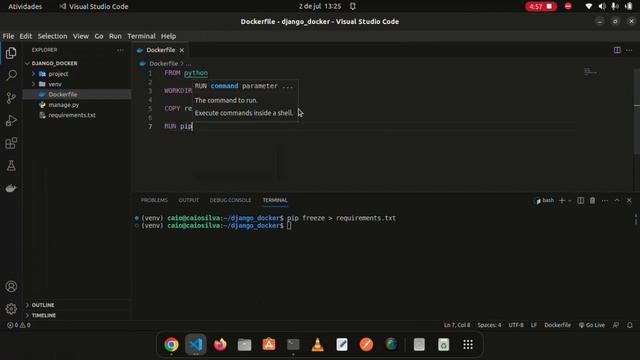
Task: Open the View menu
Action: 81,36
